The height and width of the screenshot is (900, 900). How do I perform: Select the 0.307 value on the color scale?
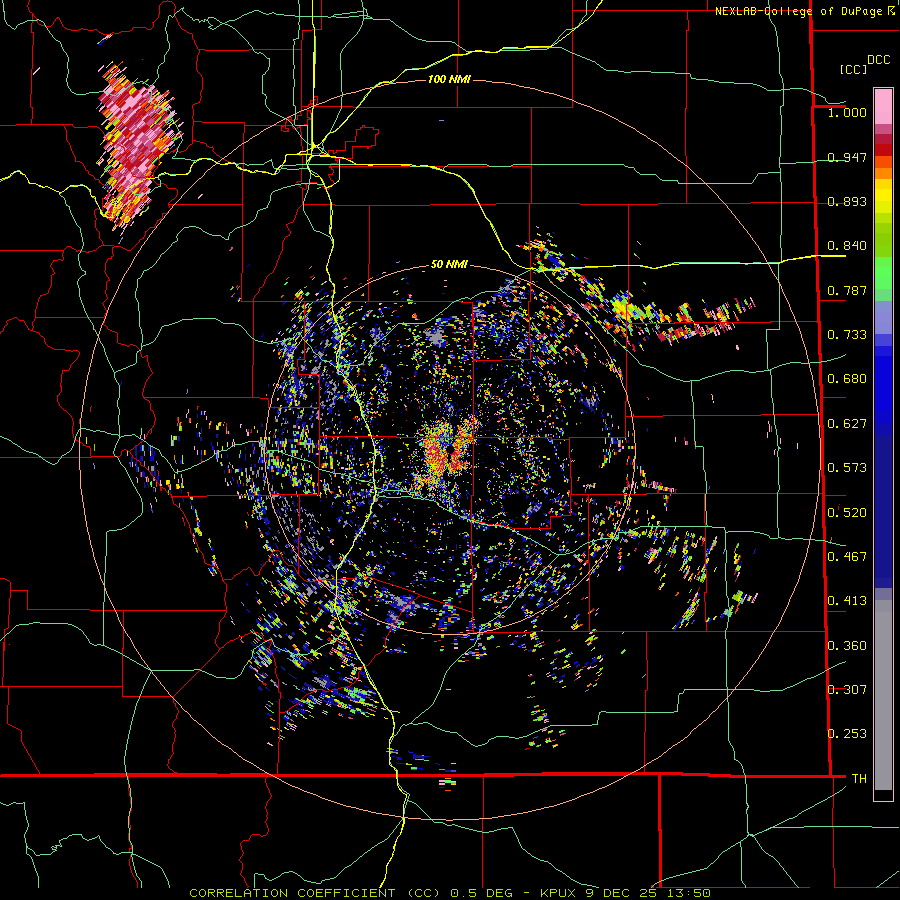click(847, 689)
